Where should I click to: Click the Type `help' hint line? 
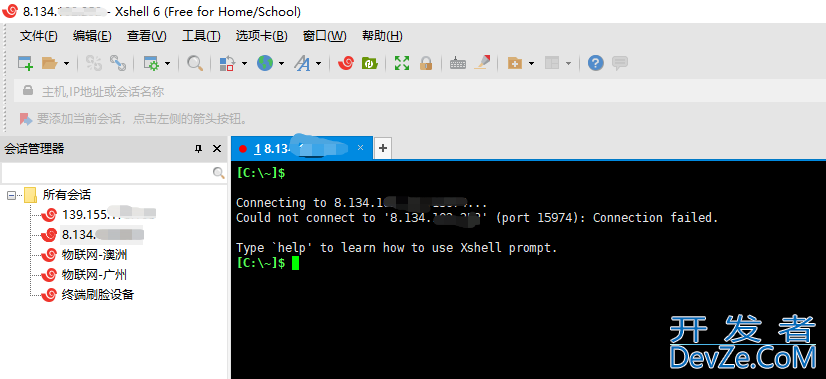coord(396,248)
